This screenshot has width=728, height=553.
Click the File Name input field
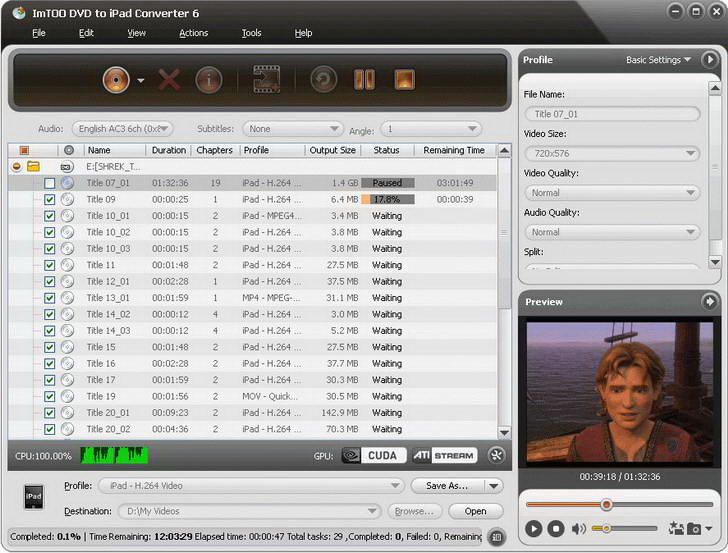(x=612, y=114)
